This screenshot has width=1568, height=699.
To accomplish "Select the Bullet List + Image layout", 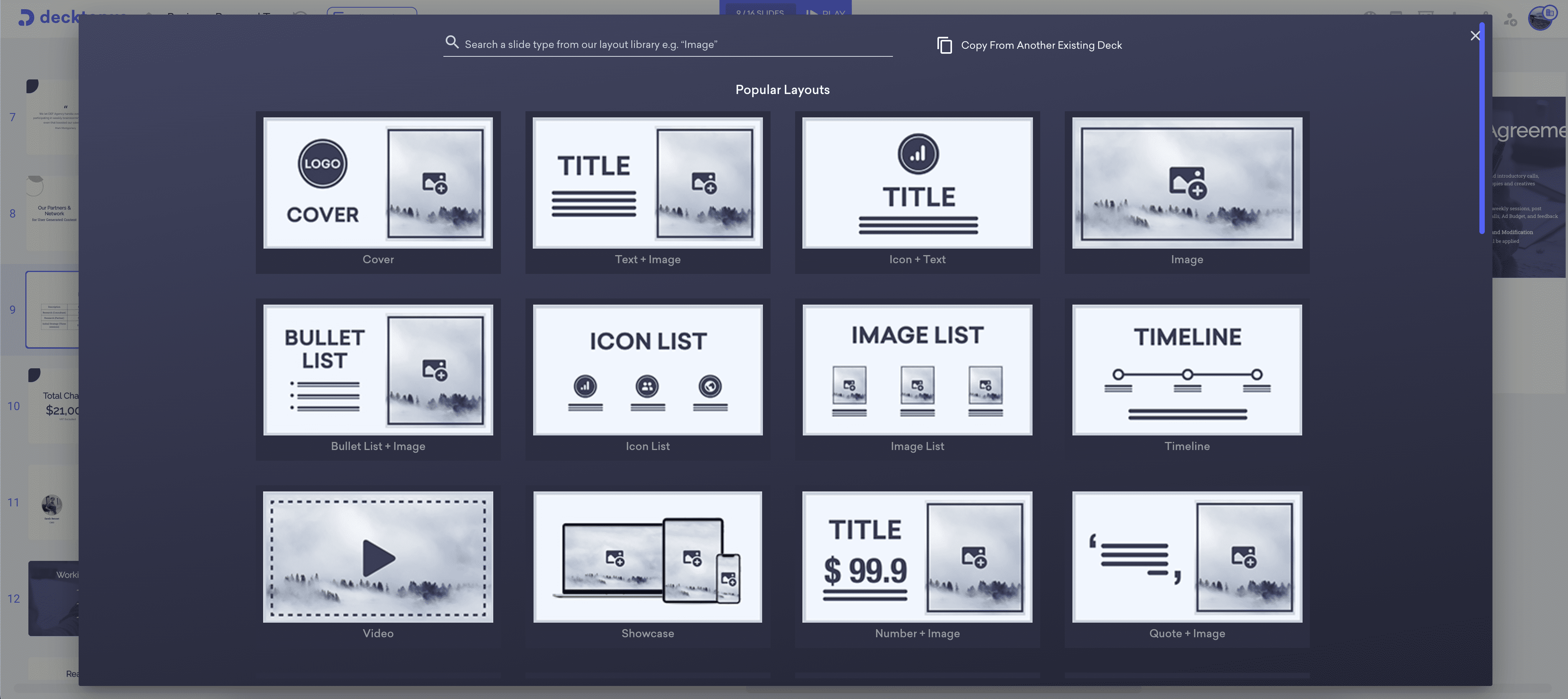I will (x=378, y=370).
